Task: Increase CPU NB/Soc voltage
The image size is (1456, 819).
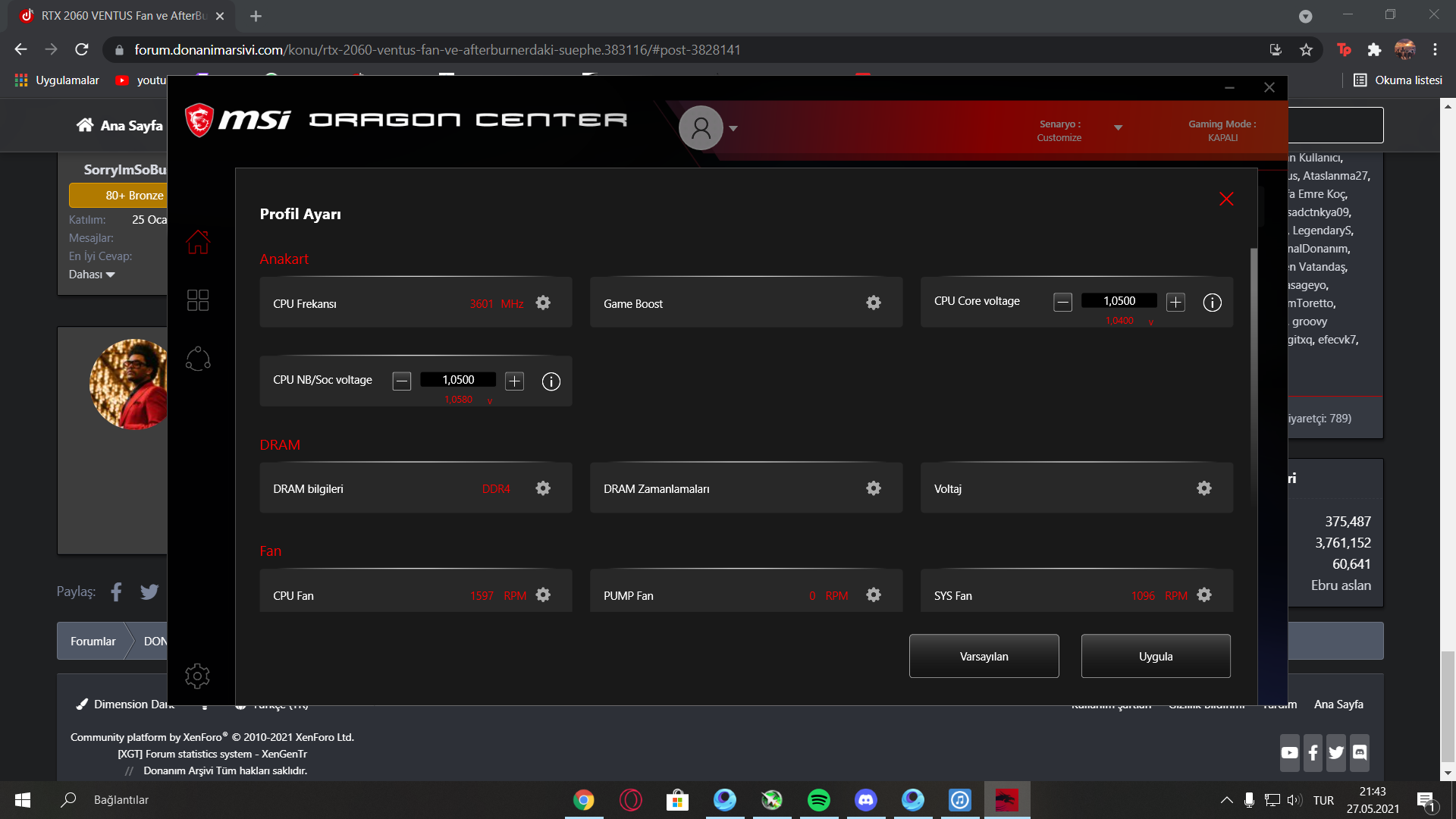Action: pyautogui.click(x=514, y=381)
